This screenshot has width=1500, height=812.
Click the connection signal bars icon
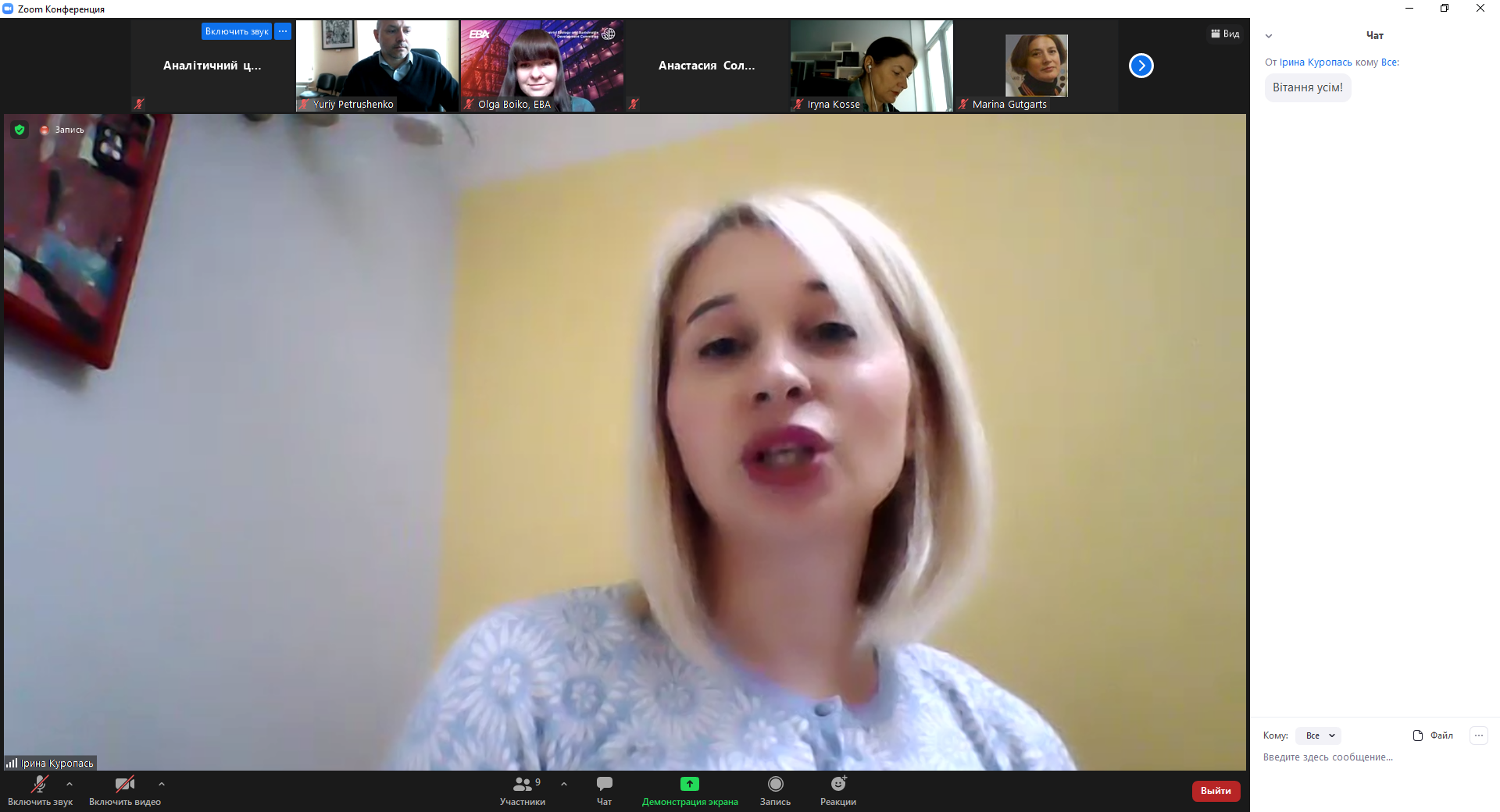[12, 763]
